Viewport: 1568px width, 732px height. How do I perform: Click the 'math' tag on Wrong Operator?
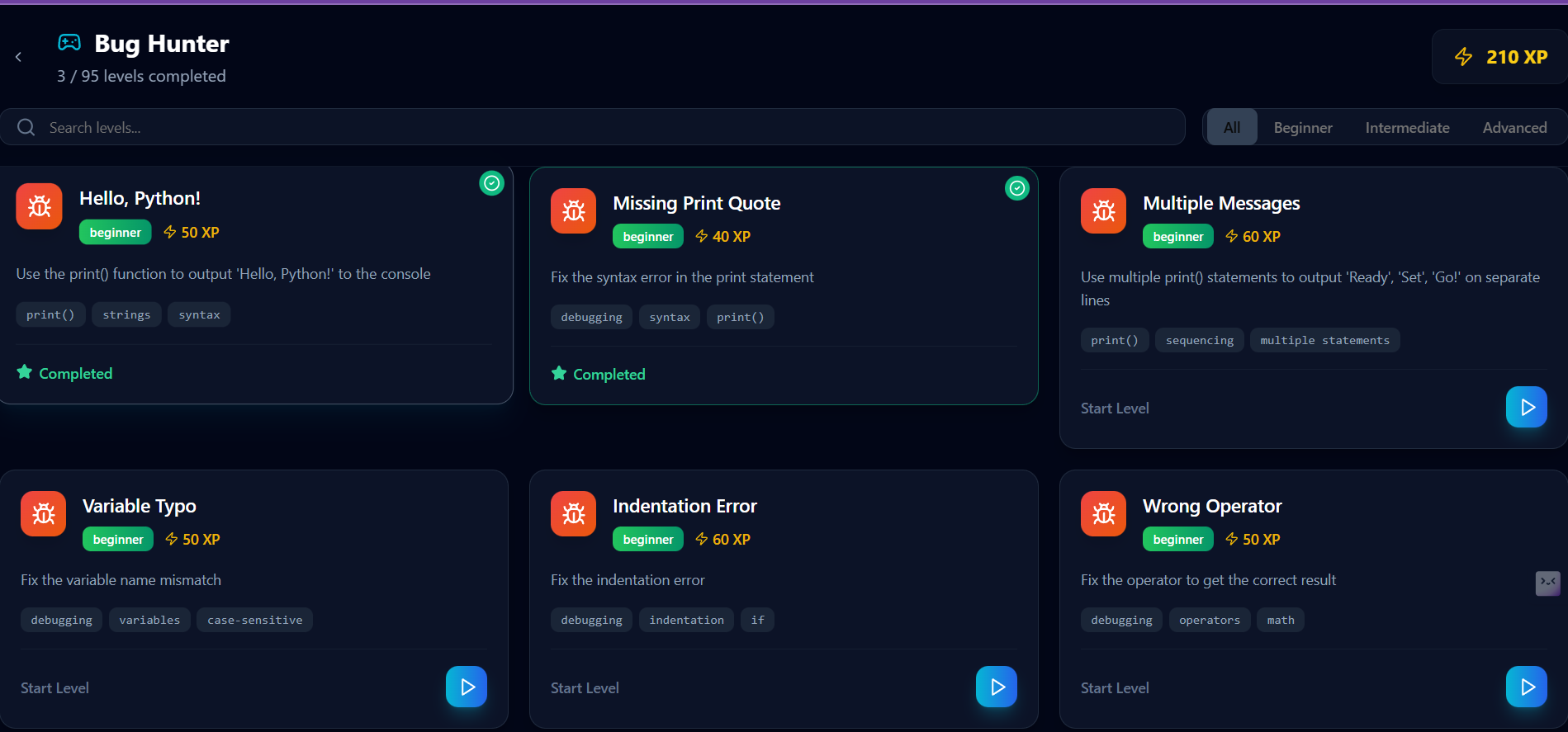tap(1281, 620)
